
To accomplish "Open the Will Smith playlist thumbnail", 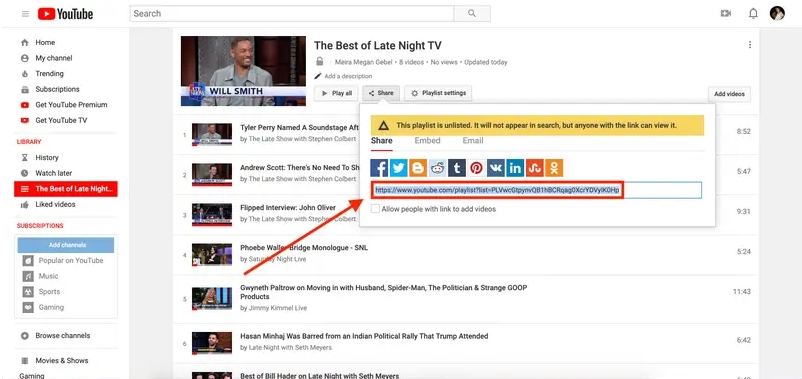I will (x=243, y=71).
